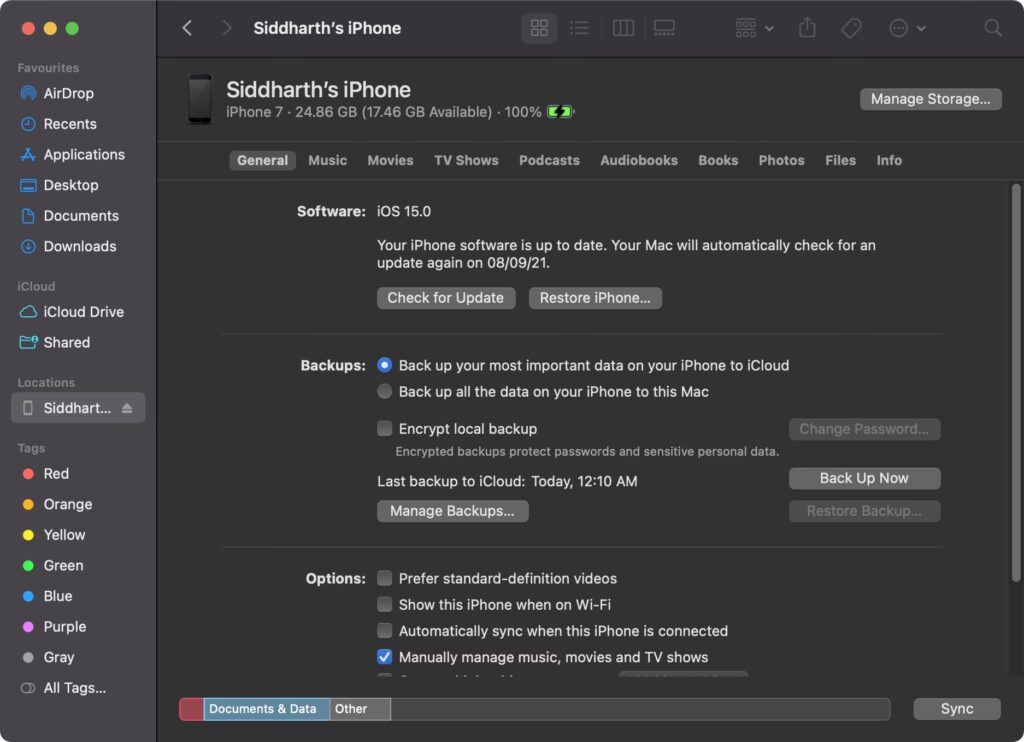The width and height of the screenshot is (1024, 742).
Task: Enable Encrypt local backup checkbox
Action: [385, 429]
